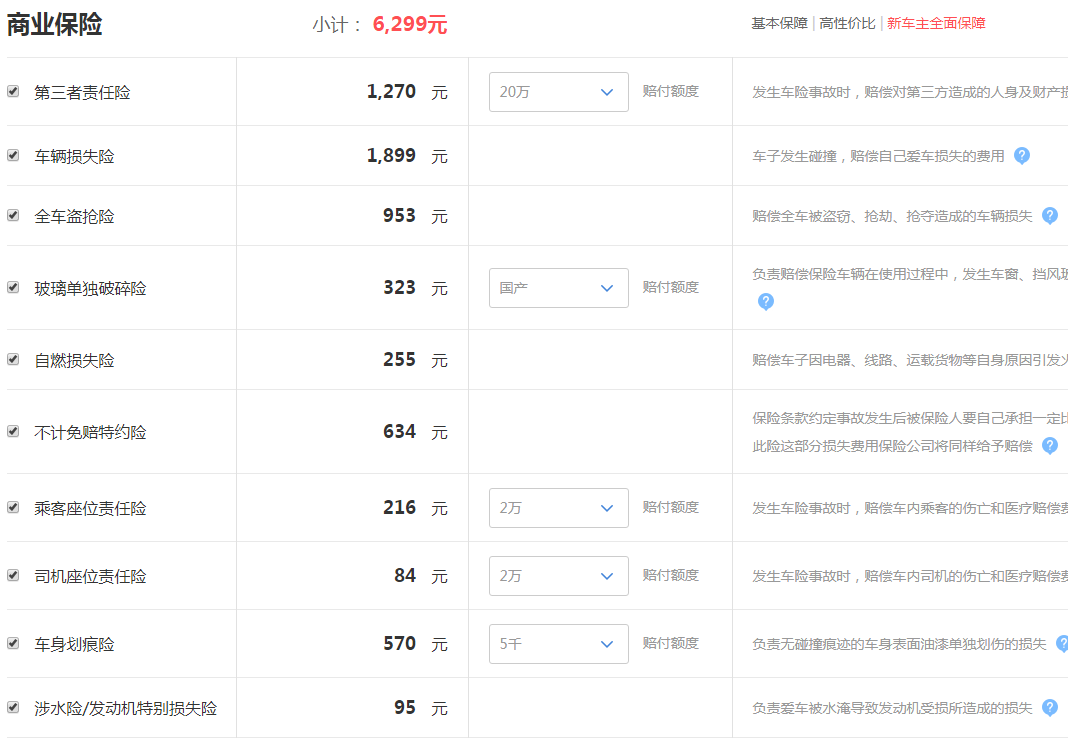Open help icon for 不计免赔特约险
The image size is (1068, 738).
pyautogui.click(x=1050, y=446)
